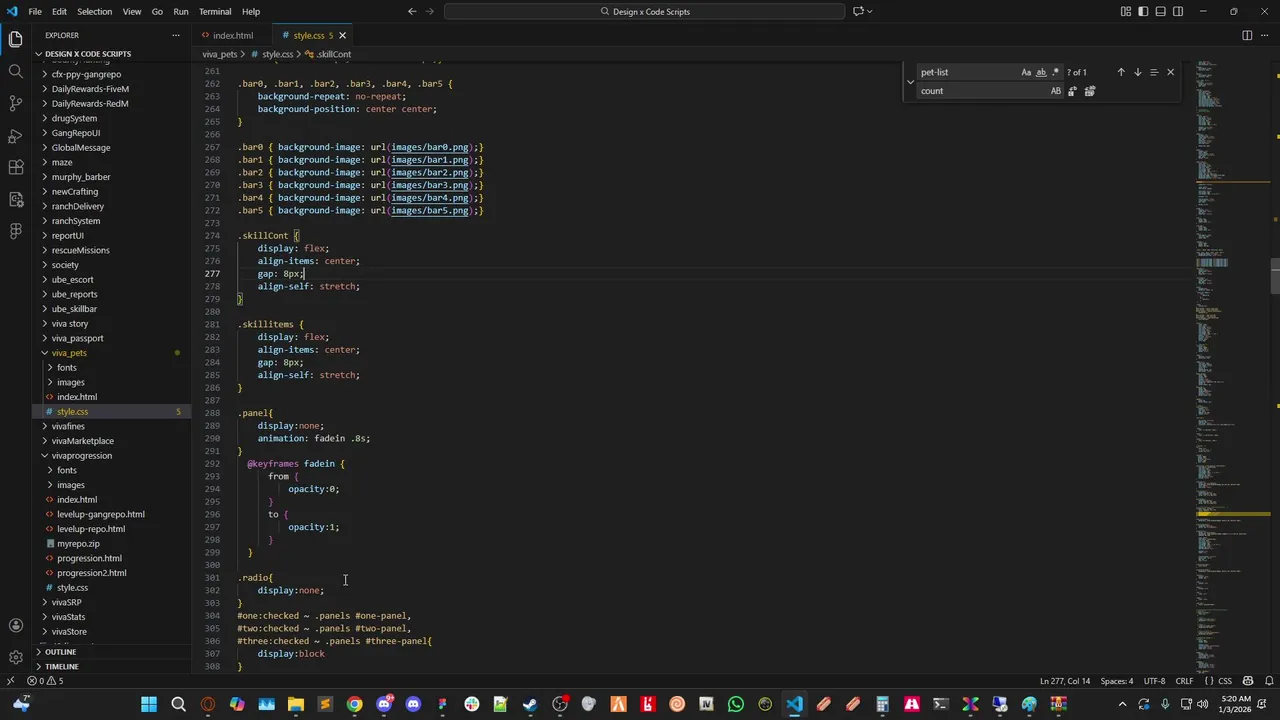This screenshot has width=1280, height=720.
Task: Open remote window indicator in status bar
Action: coord(10,681)
